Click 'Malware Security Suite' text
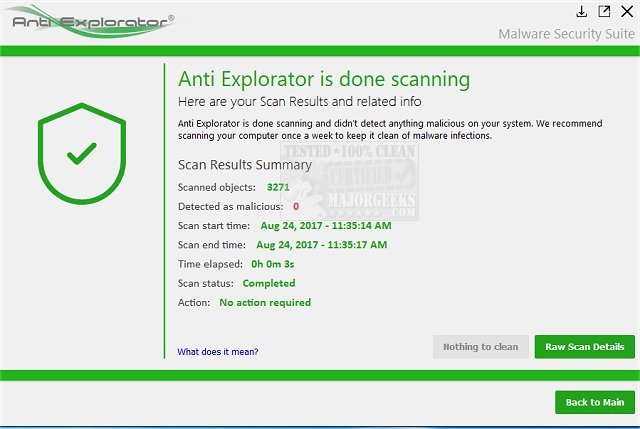 [x=567, y=34]
